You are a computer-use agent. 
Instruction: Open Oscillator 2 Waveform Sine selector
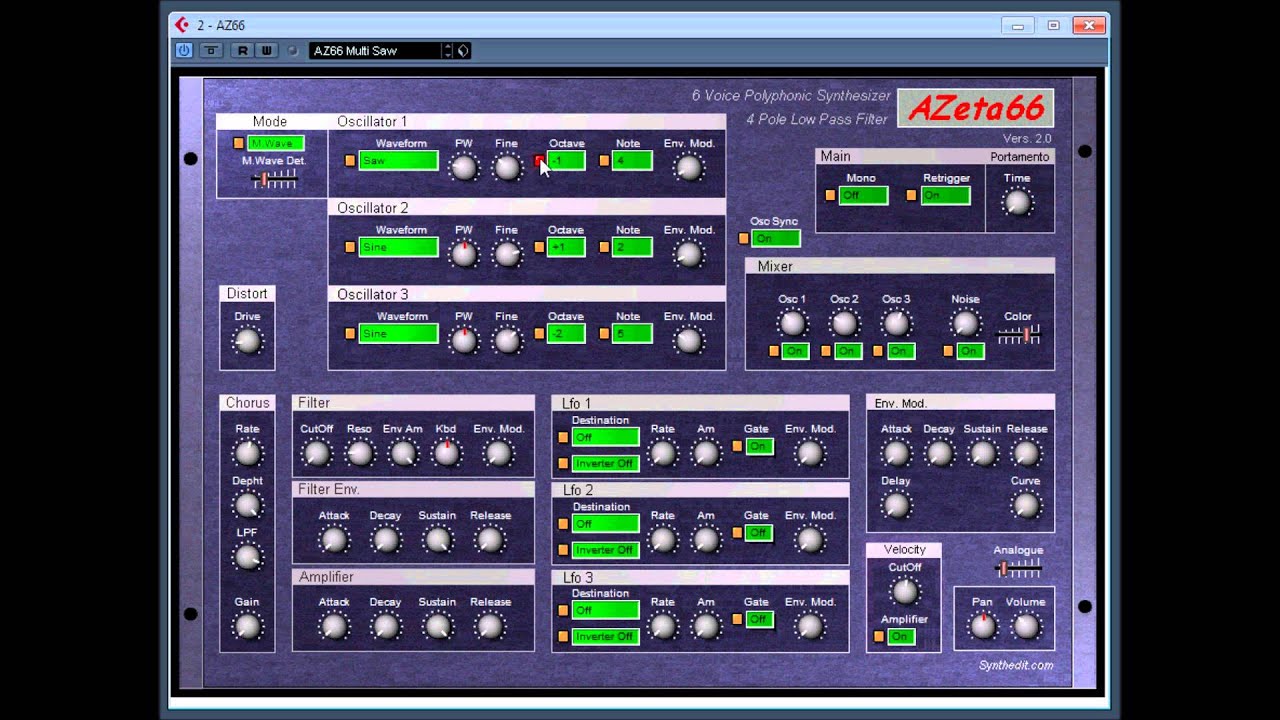click(398, 247)
